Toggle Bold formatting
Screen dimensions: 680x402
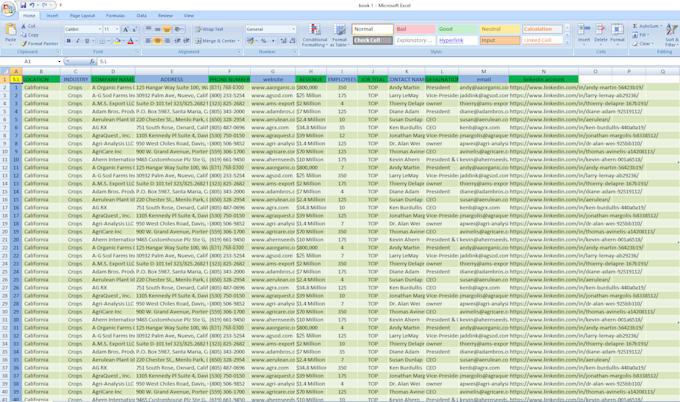(69, 41)
